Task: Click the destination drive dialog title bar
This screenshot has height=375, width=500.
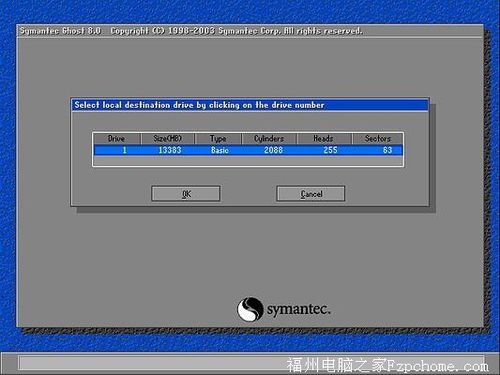Action: point(250,105)
